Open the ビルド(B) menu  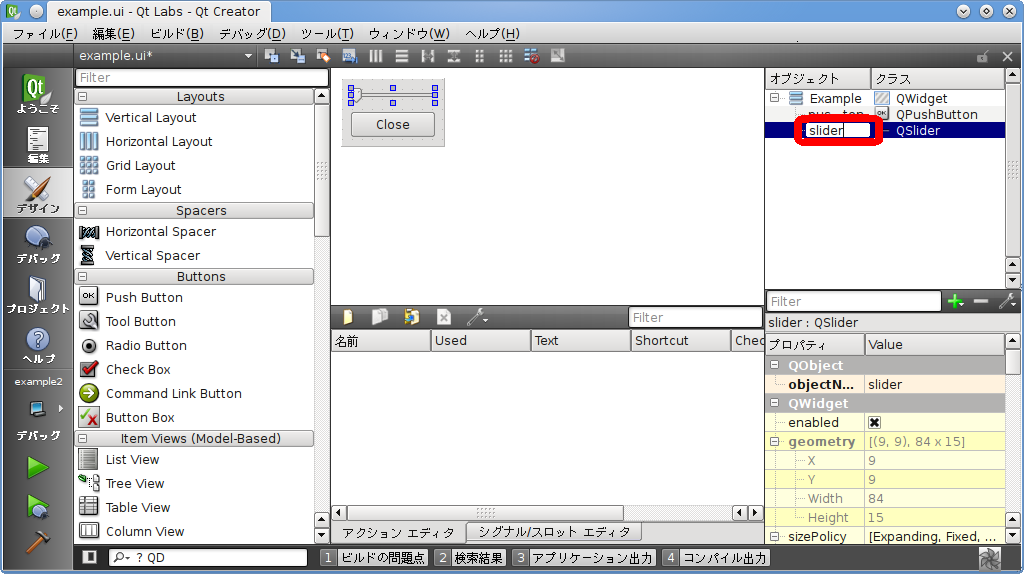pos(176,33)
